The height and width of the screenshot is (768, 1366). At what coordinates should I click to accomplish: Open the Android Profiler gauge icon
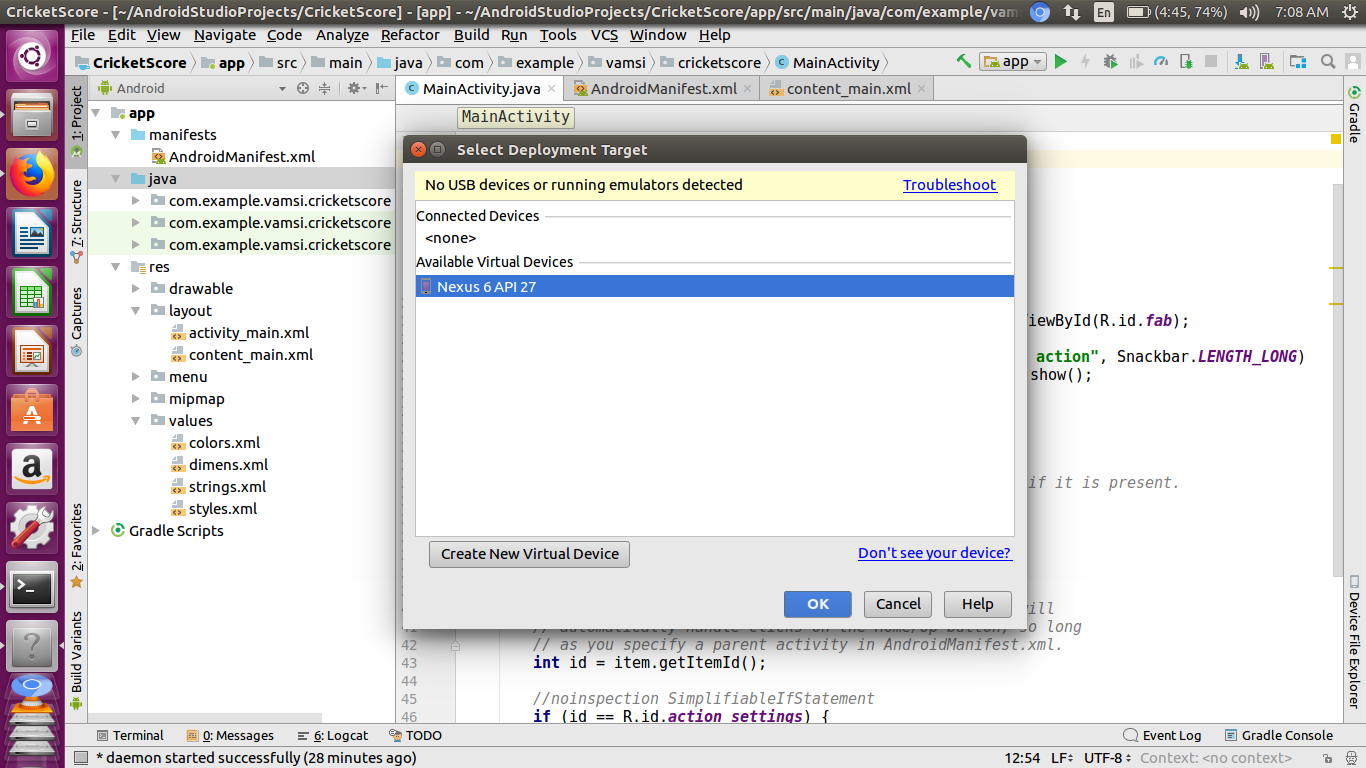coord(1161,61)
